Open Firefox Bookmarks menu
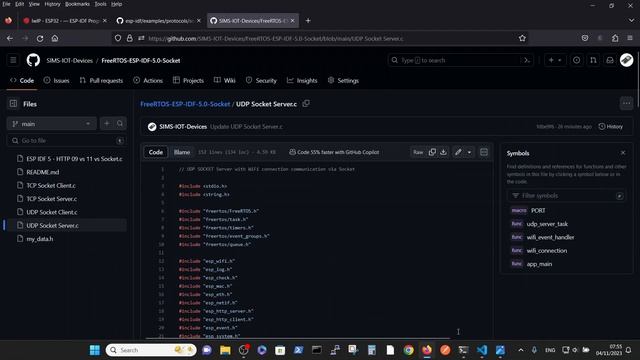Viewport: 640px width, 360px height. 77,4
